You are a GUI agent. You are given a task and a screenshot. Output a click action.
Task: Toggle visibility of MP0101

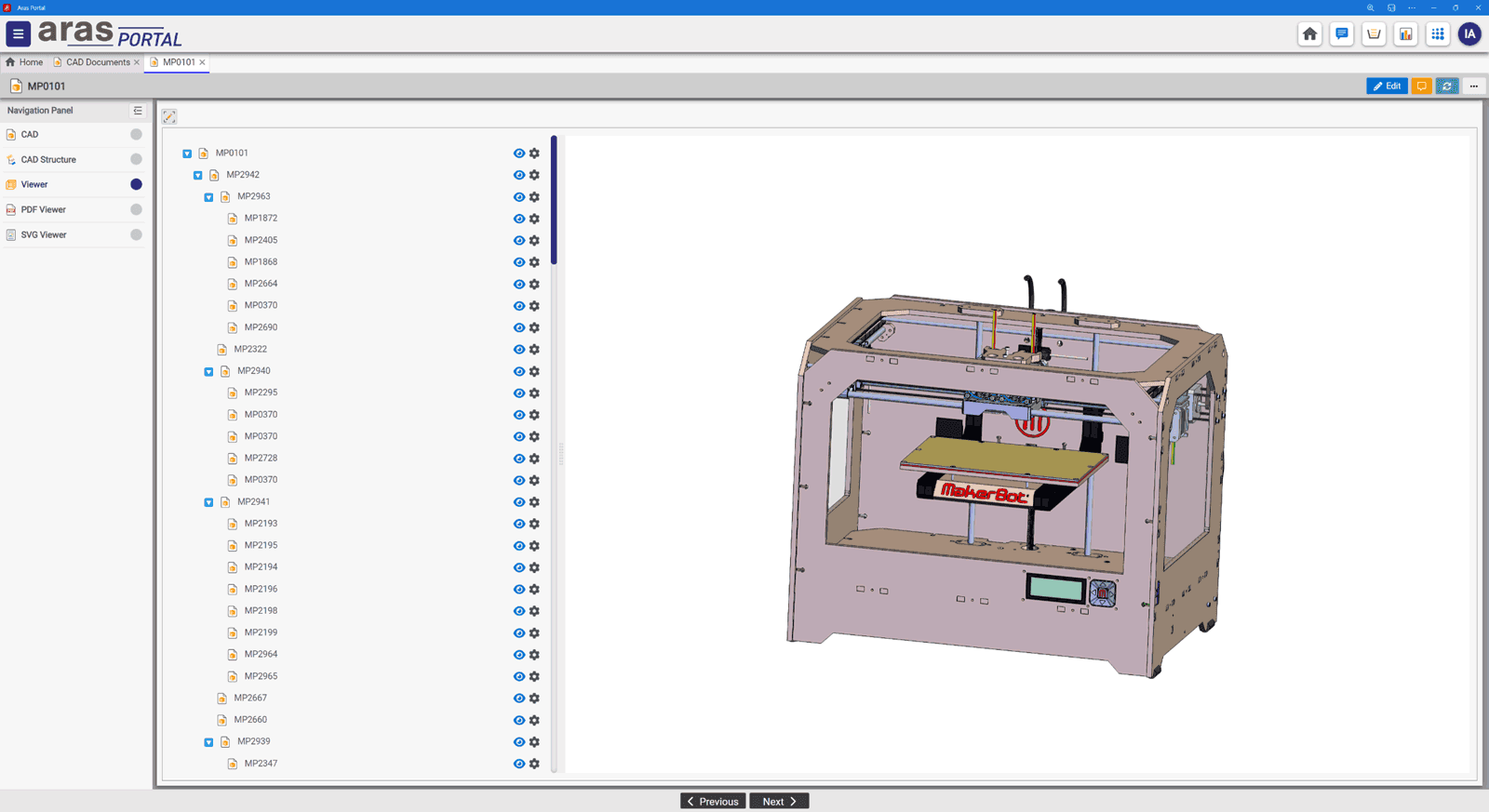tap(519, 153)
